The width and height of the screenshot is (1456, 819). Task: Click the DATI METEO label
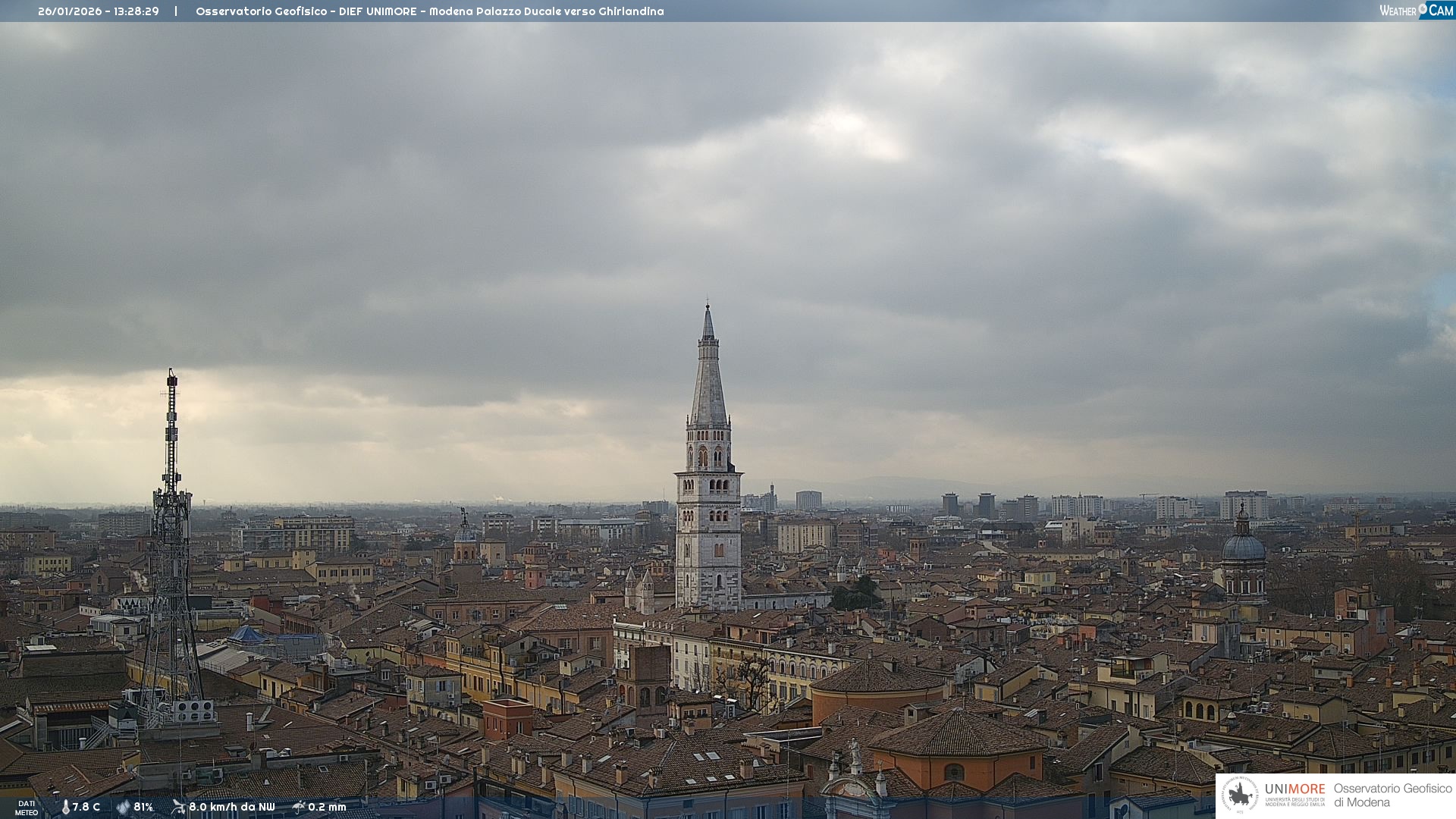[x=27, y=808]
